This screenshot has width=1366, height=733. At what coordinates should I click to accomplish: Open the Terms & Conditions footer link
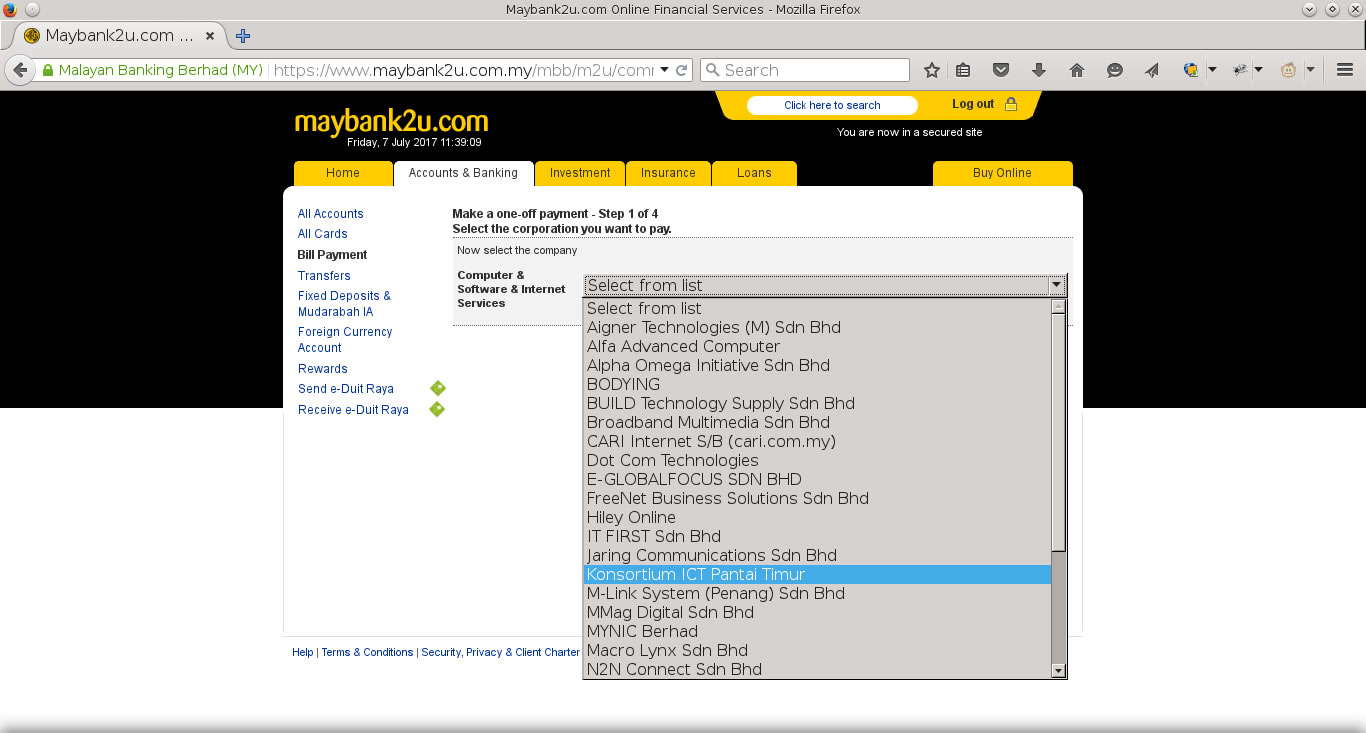[x=367, y=652]
